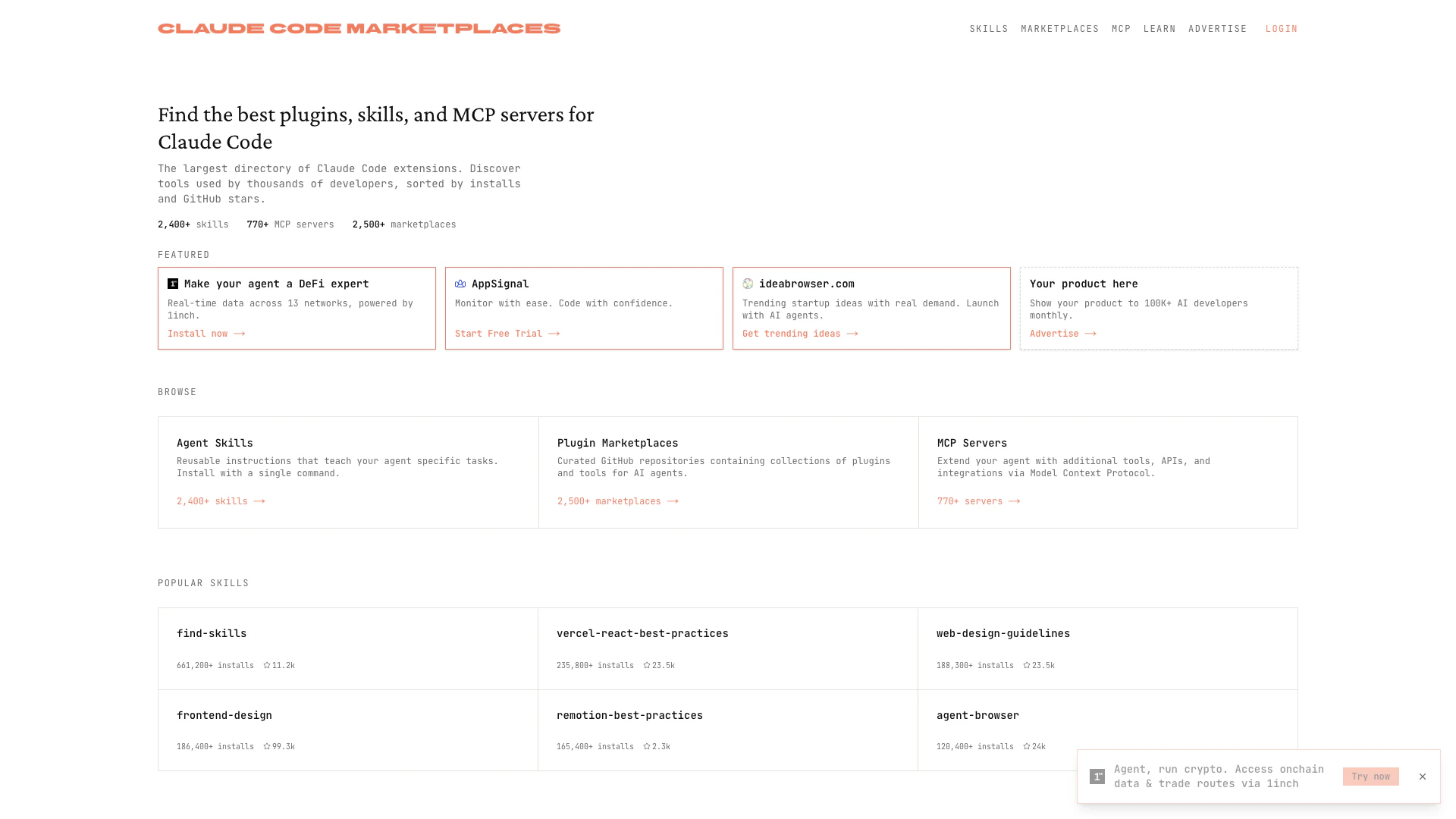Open 2,500+ marketplaces browse link
The width and height of the screenshot is (1456, 819).
pyautogui.click(x=617, y=501)
